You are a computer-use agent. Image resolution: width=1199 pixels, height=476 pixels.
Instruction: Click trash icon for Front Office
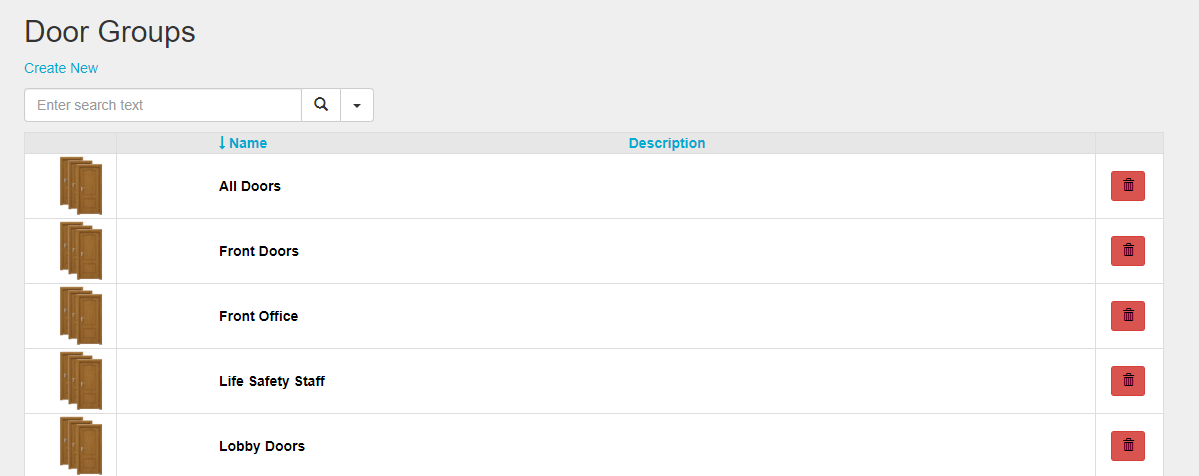click(1127, 316)
